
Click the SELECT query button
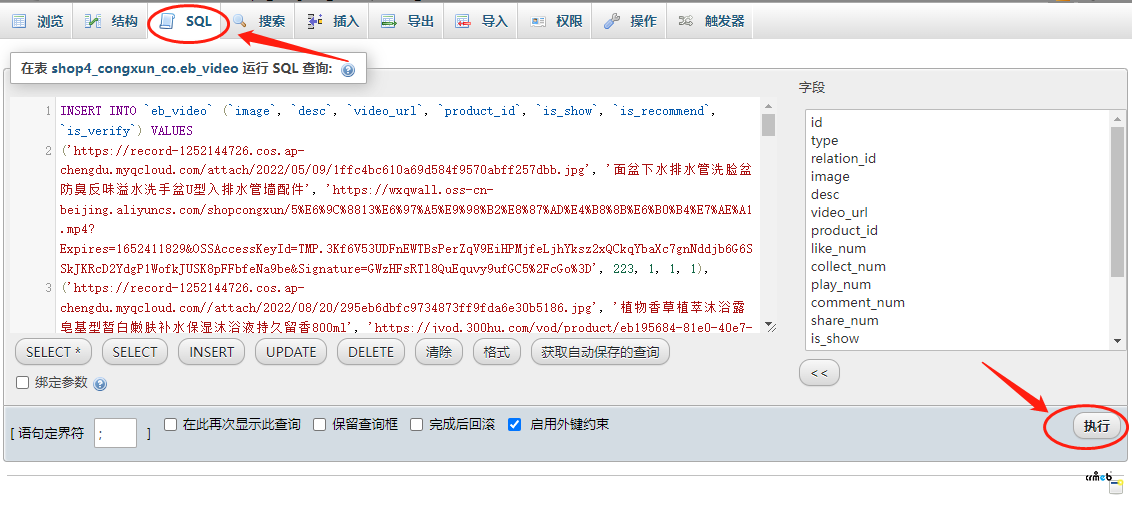[135, 352]
